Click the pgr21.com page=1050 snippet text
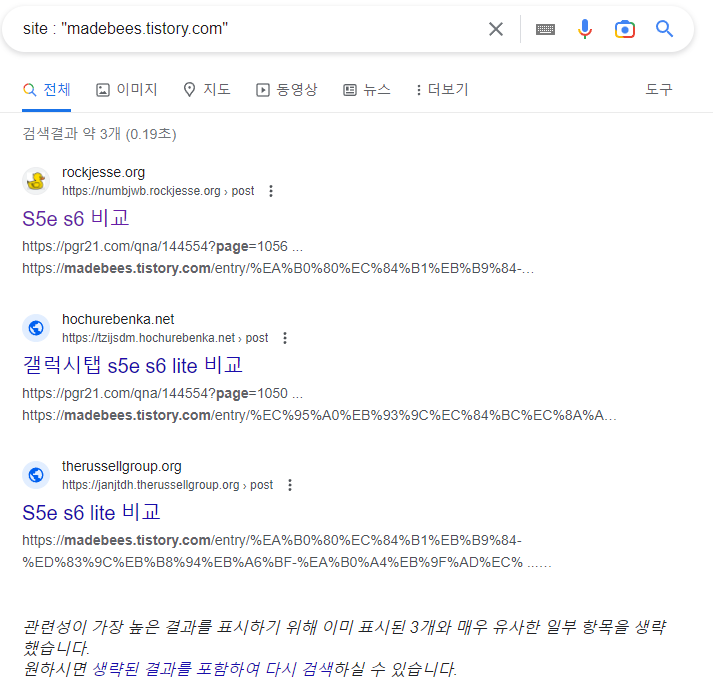Image resolution: width=713 pixels, height=686 pixels. 162,393
